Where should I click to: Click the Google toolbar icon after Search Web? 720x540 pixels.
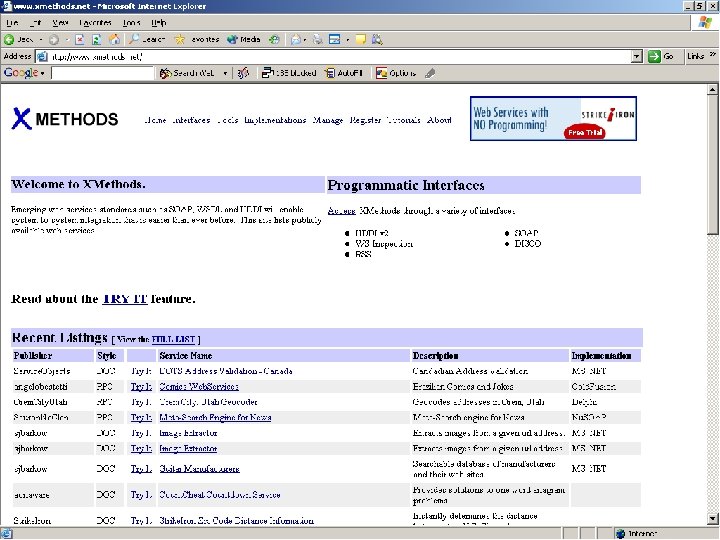coord(243,73)
